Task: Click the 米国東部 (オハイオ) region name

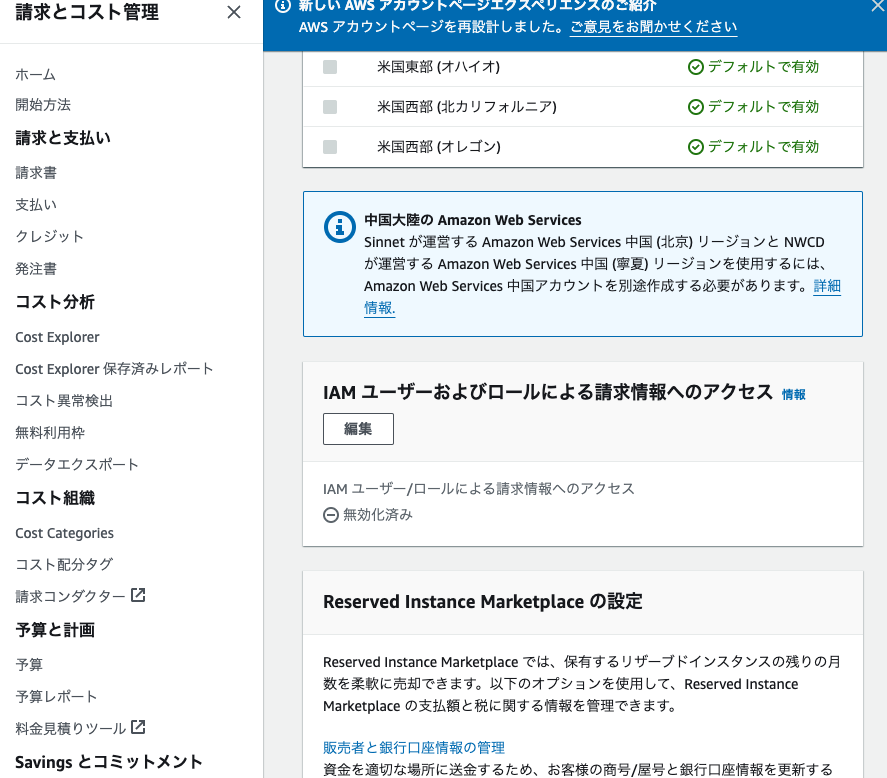Action: (438, 67)
